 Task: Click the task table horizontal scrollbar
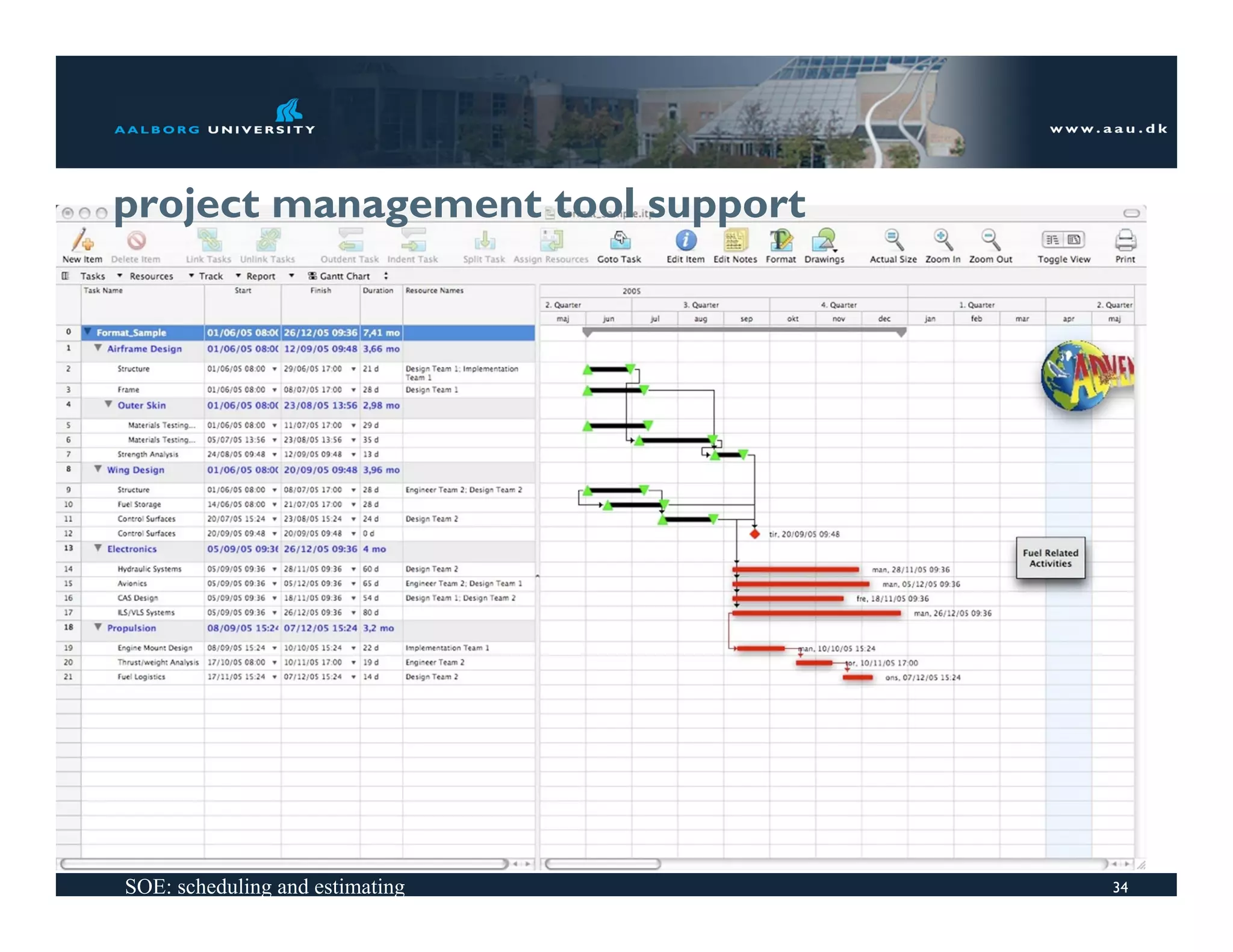284,864
